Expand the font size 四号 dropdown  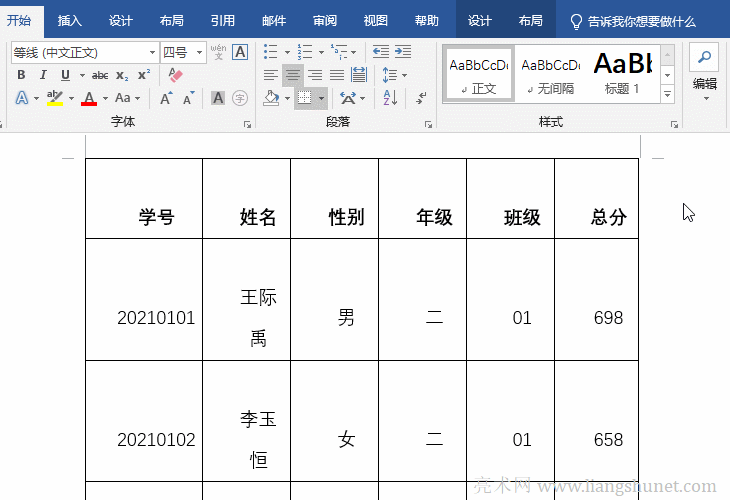pyautogui.click(x=183, y=53)
